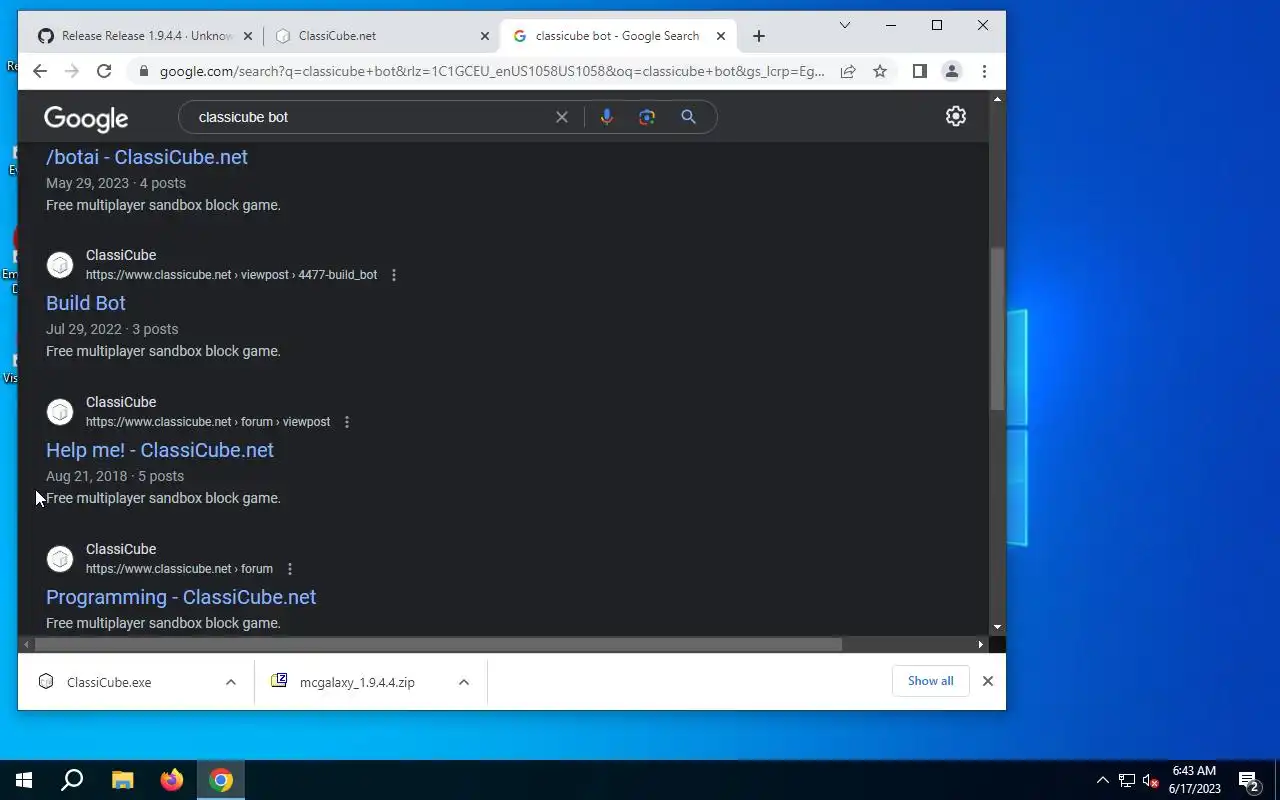Open the /botai - ClassiCube.net result
Screen dimensions: 1280x800
click(x=147, y=157)
